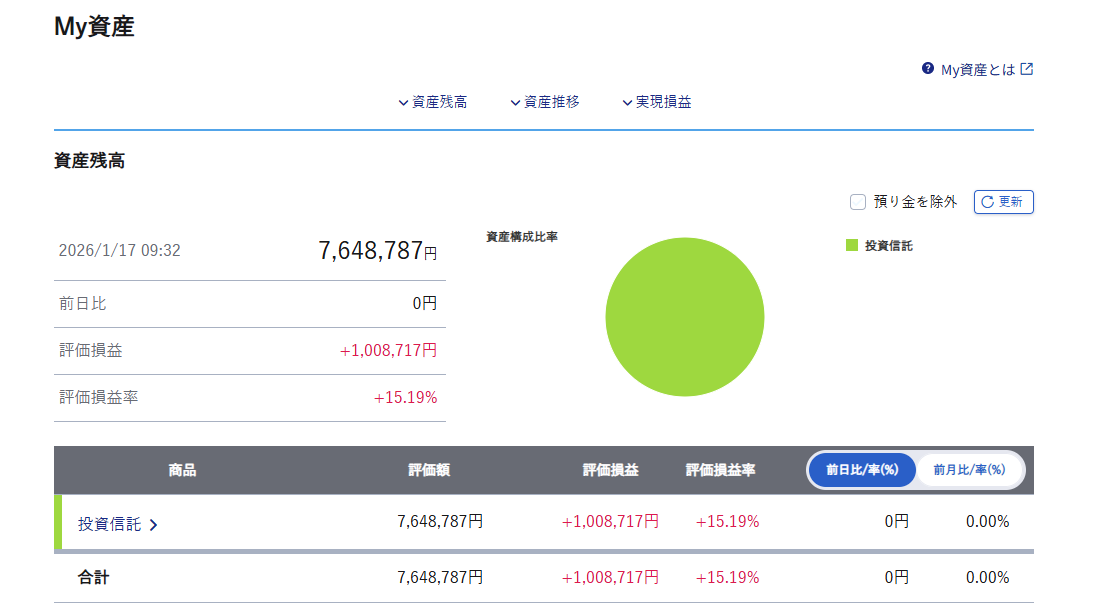Click the chevron before 資産推移 navigation

click(x=515, y=103)
